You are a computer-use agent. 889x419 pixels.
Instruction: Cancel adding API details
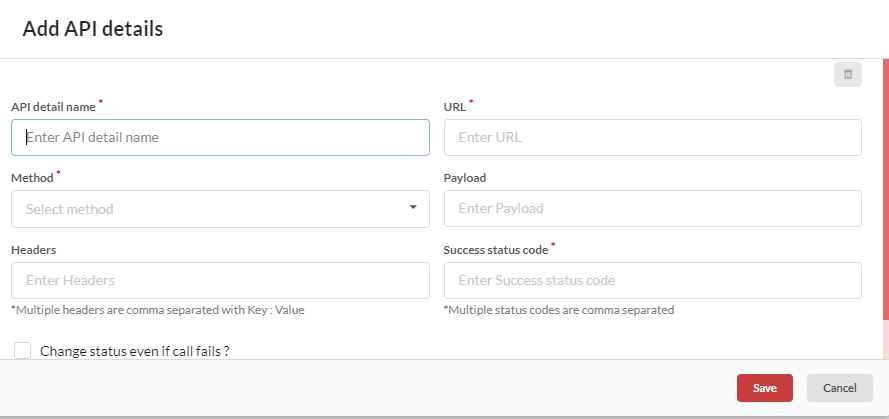coord(840,388)
